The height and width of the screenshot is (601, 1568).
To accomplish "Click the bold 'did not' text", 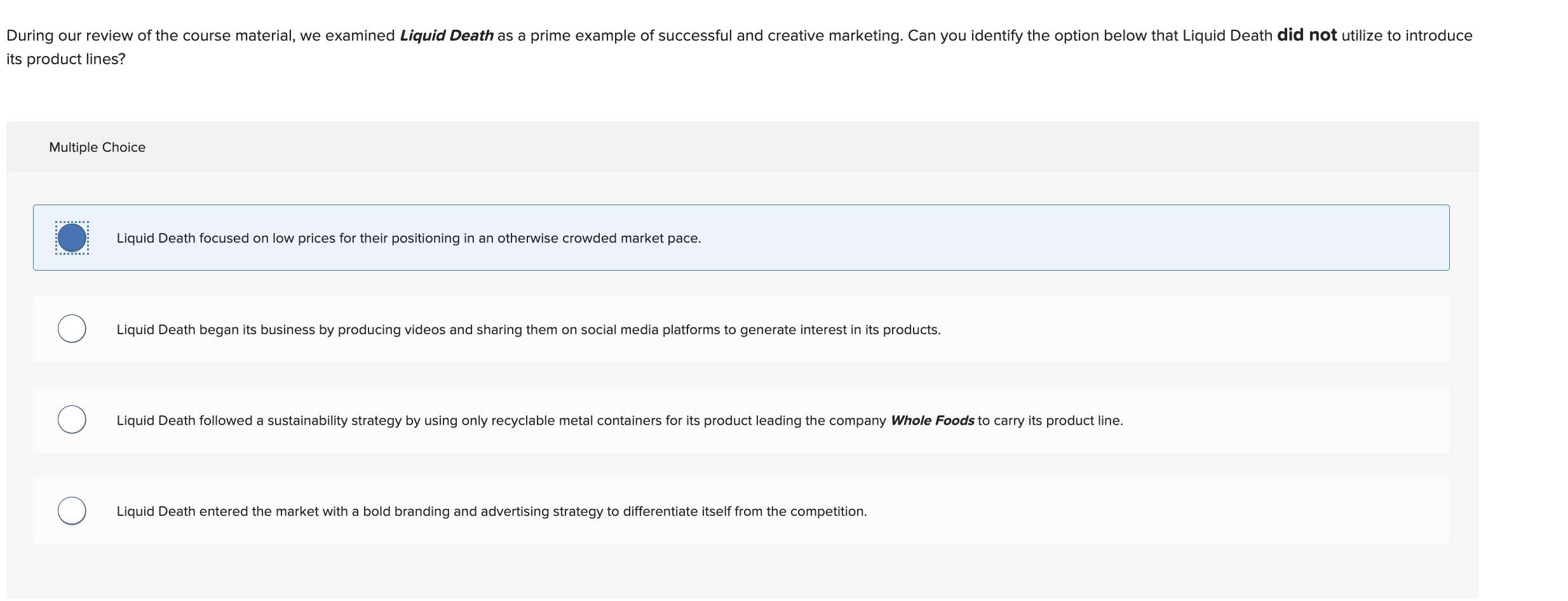I will [1306, 35].
